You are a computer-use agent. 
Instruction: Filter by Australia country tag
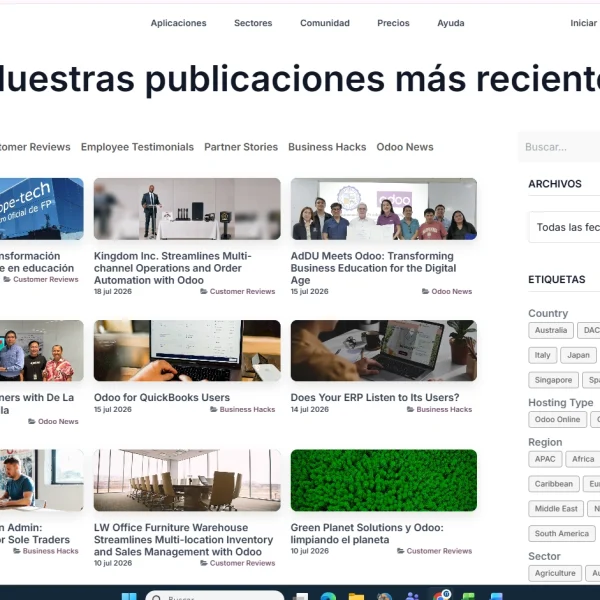click(551, 330)
